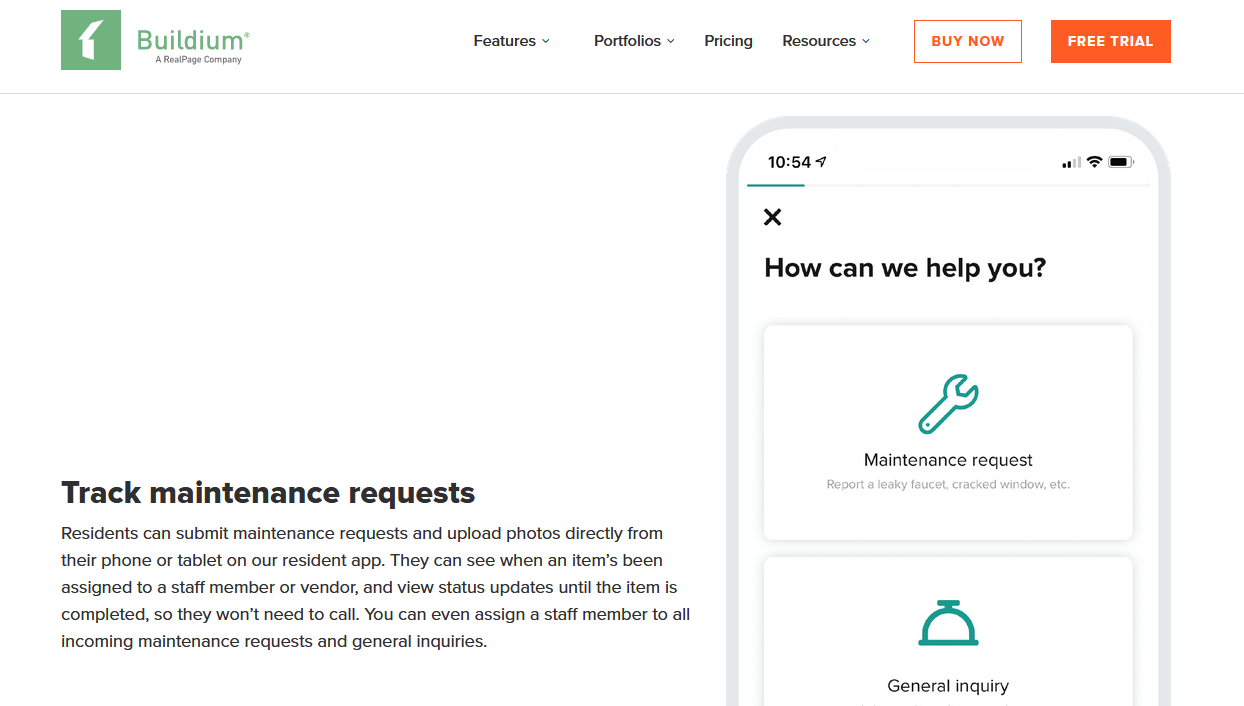Select the Maintenance request card
The height and width of the screenshot is (706, 1244).
pyautogui.click(x=948, y=432)
